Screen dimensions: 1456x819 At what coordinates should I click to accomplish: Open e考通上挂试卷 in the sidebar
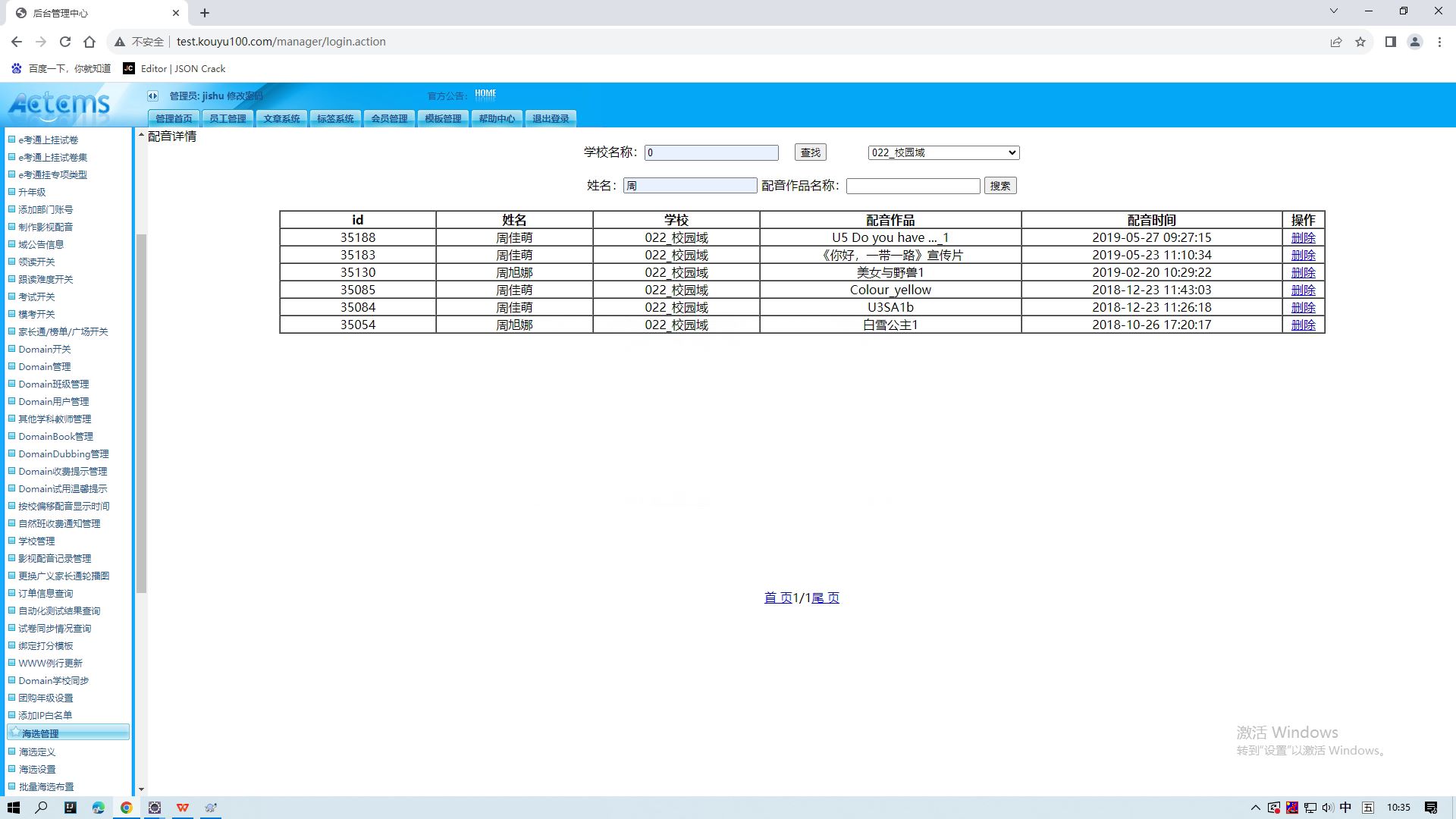[48, 140]
